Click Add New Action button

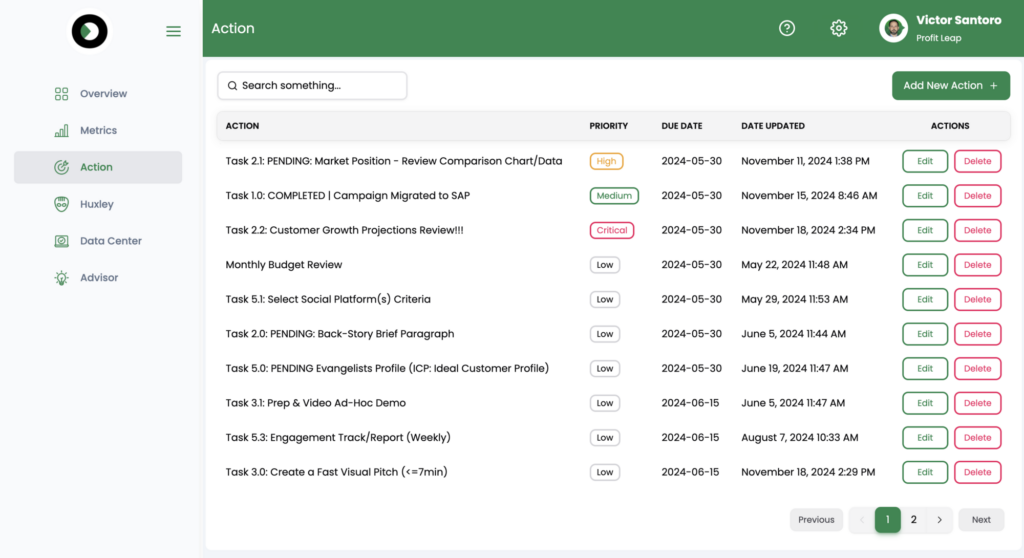951,86
